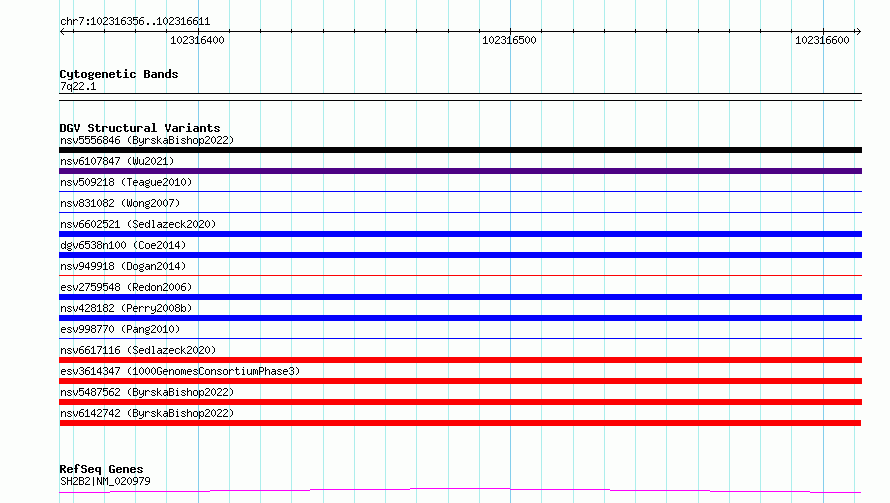The image size is (890, 503).
Task: Click the nsv509218 (Teague2010) label
Action: (126, 182)
